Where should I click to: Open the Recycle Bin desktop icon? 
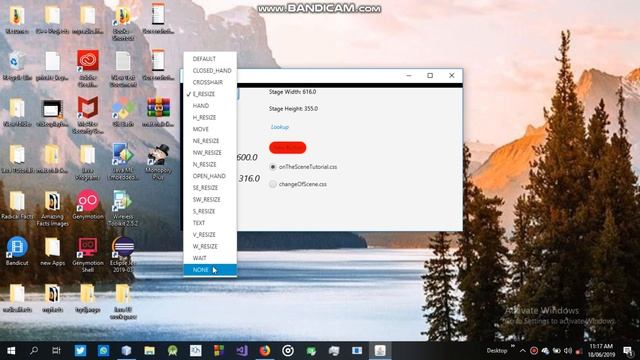point(17,65)
